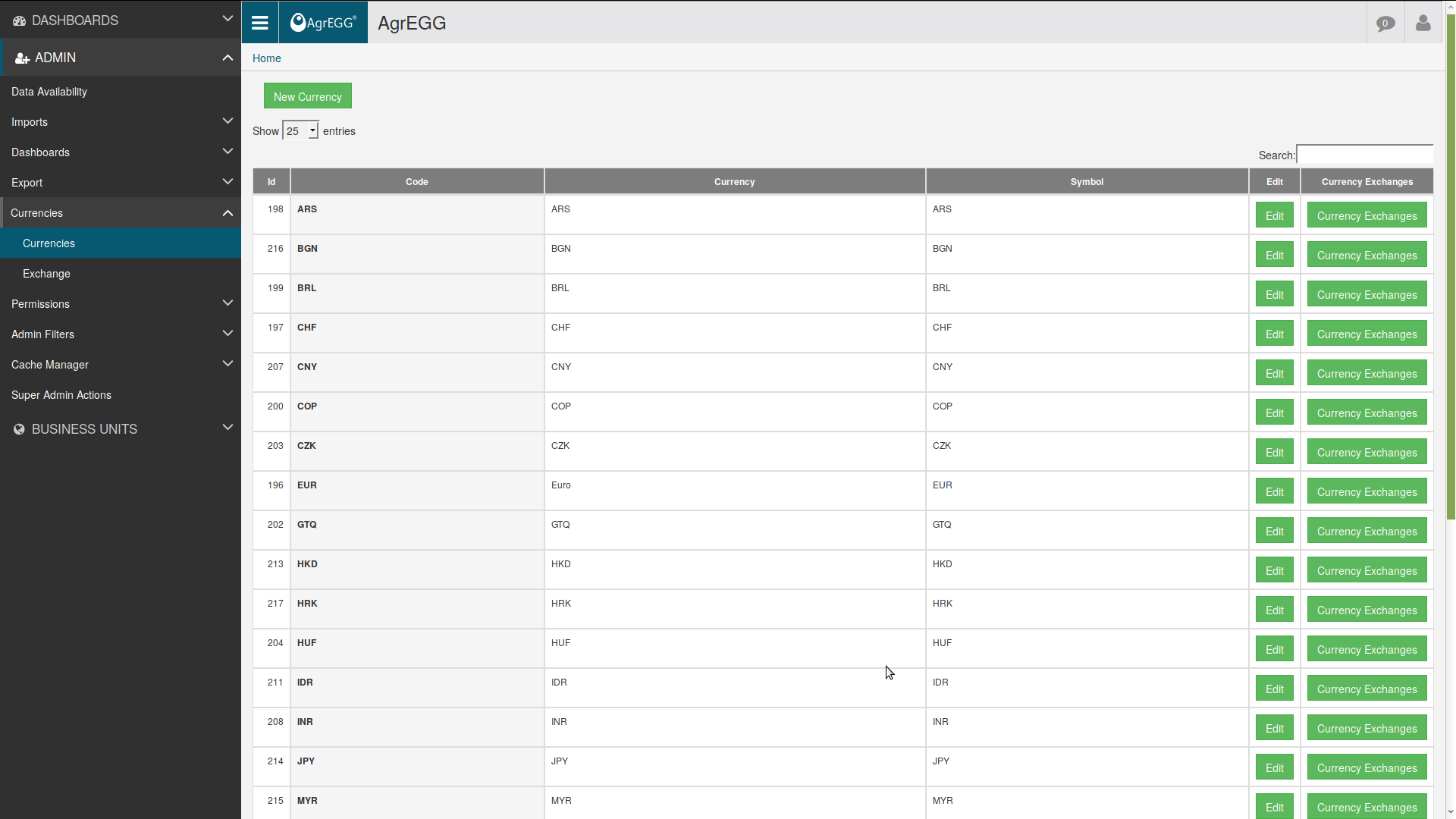Open Currency Exchanges for GTQ
Screen dimensions: 1456x819
1367,531
